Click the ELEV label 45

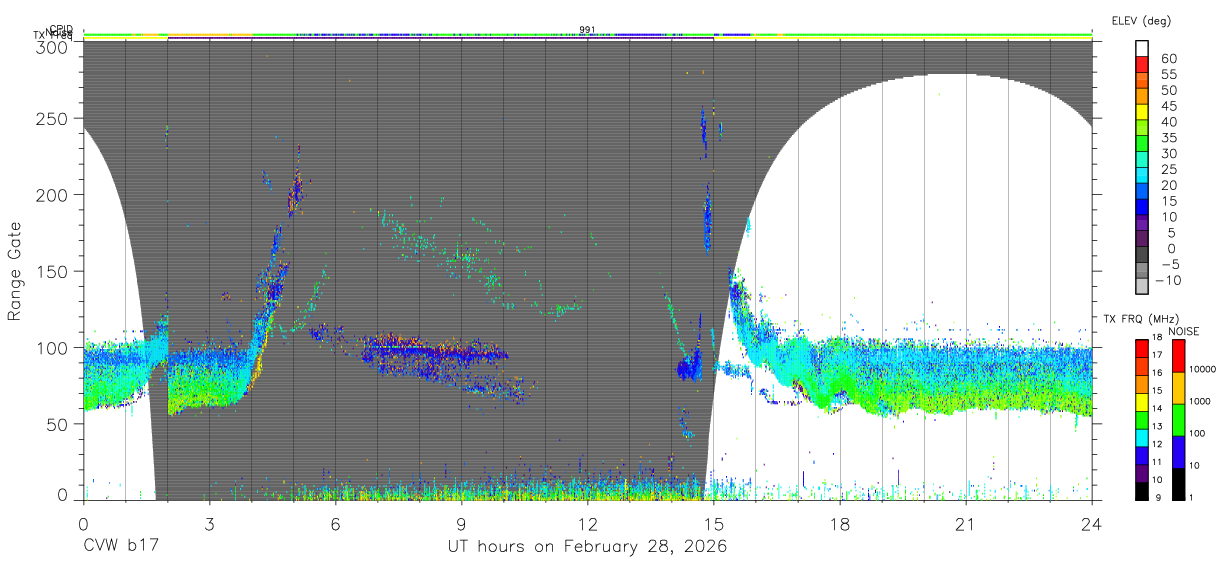(x=1170, y=106)
